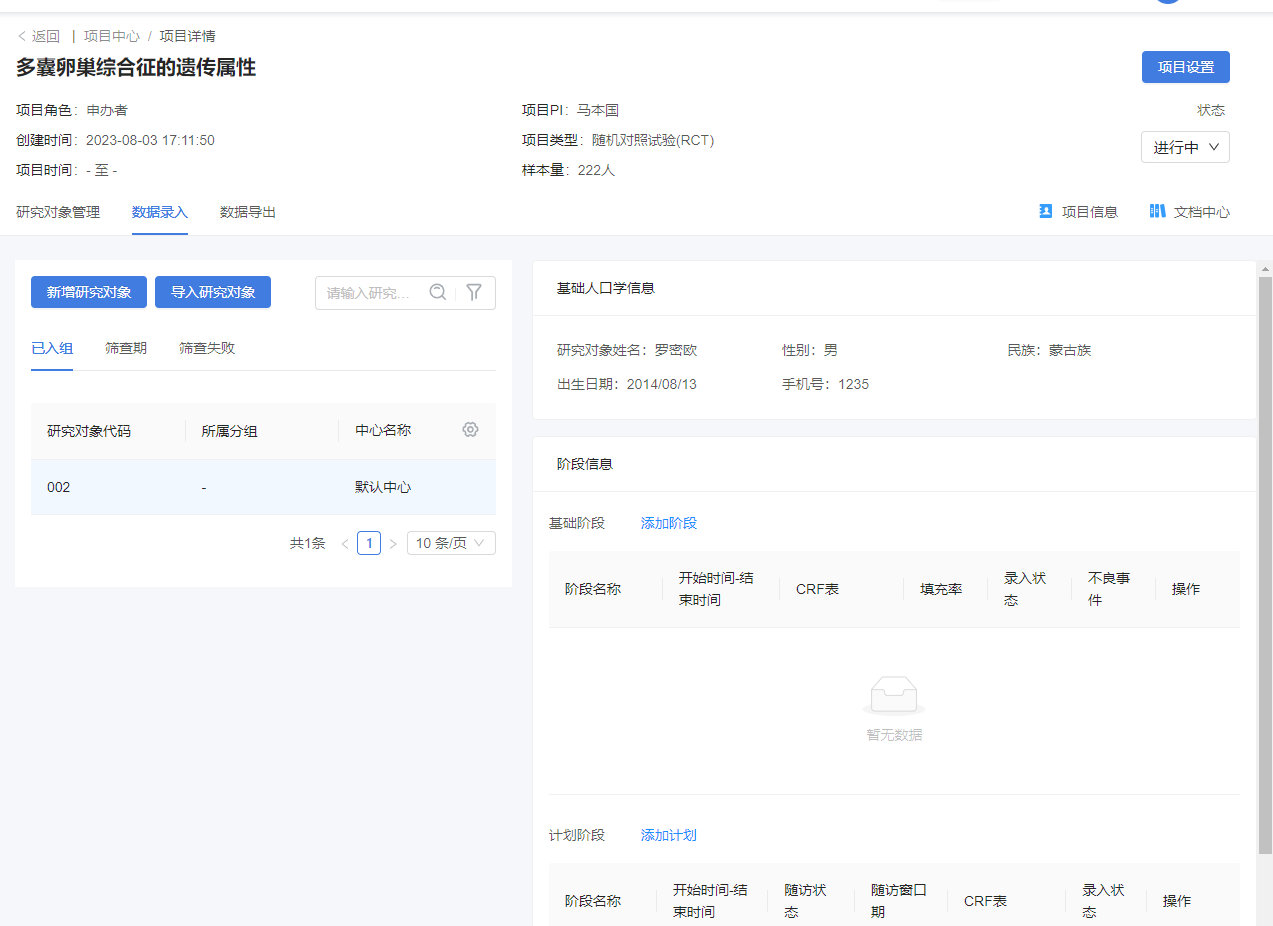Select the 筛查期 tab
Screen dimensions: 1273x926
(126, 348)
